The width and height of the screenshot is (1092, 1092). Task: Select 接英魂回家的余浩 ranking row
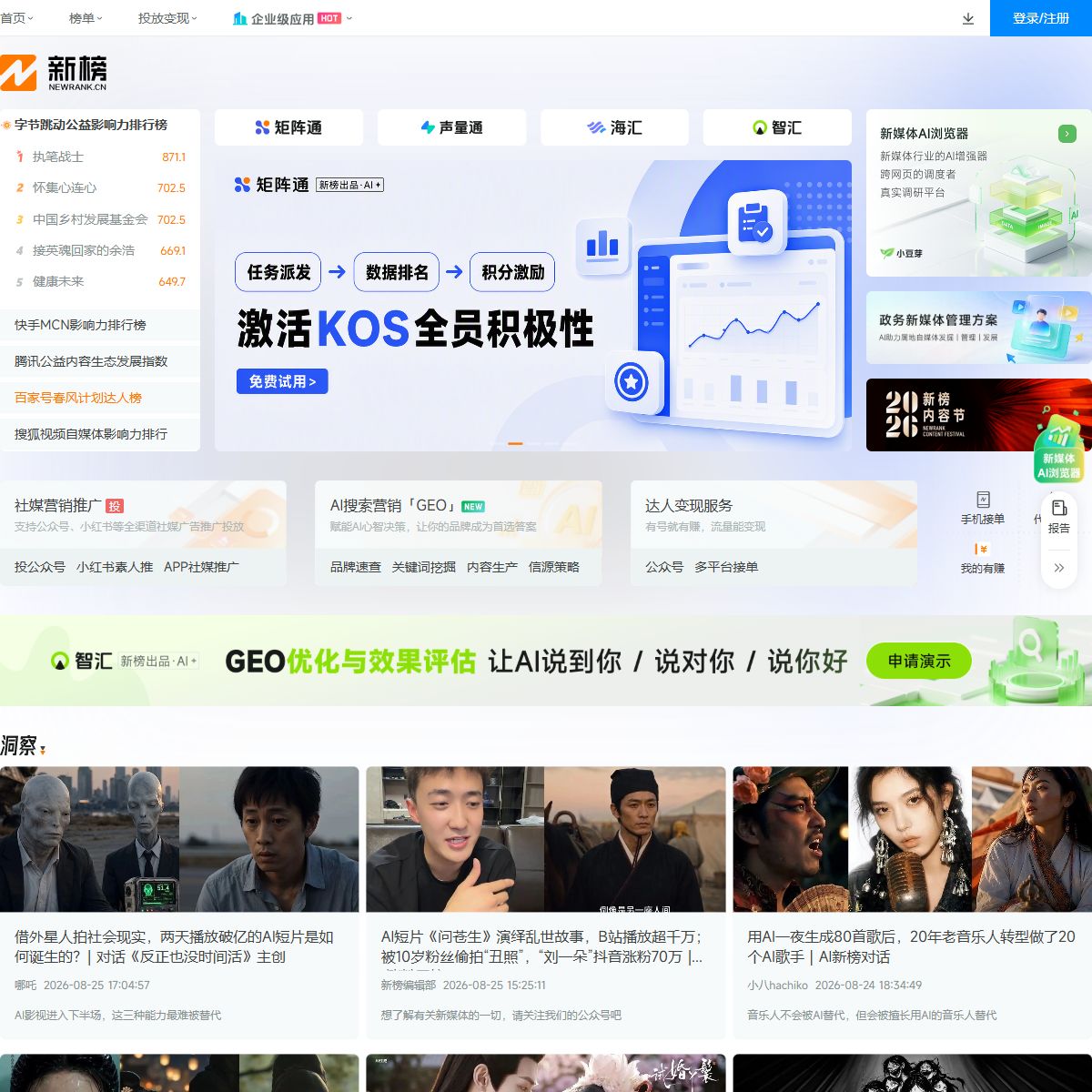100,250
